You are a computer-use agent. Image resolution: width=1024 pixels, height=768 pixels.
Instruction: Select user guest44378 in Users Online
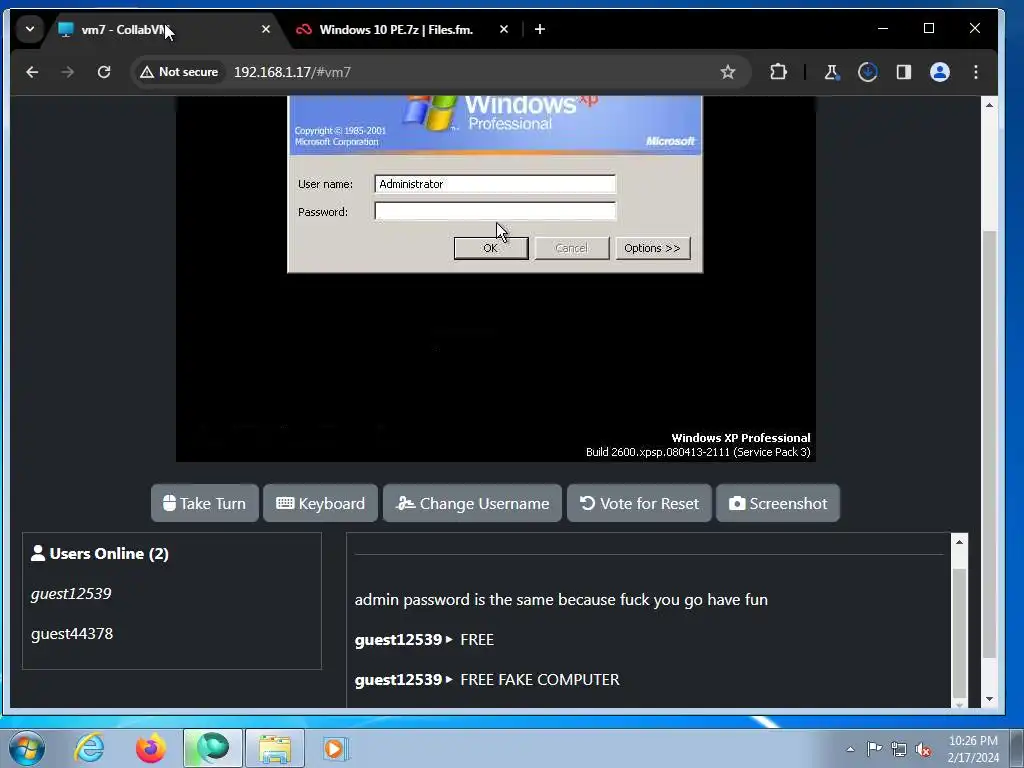pyautogui.click(x=72, y=633)
